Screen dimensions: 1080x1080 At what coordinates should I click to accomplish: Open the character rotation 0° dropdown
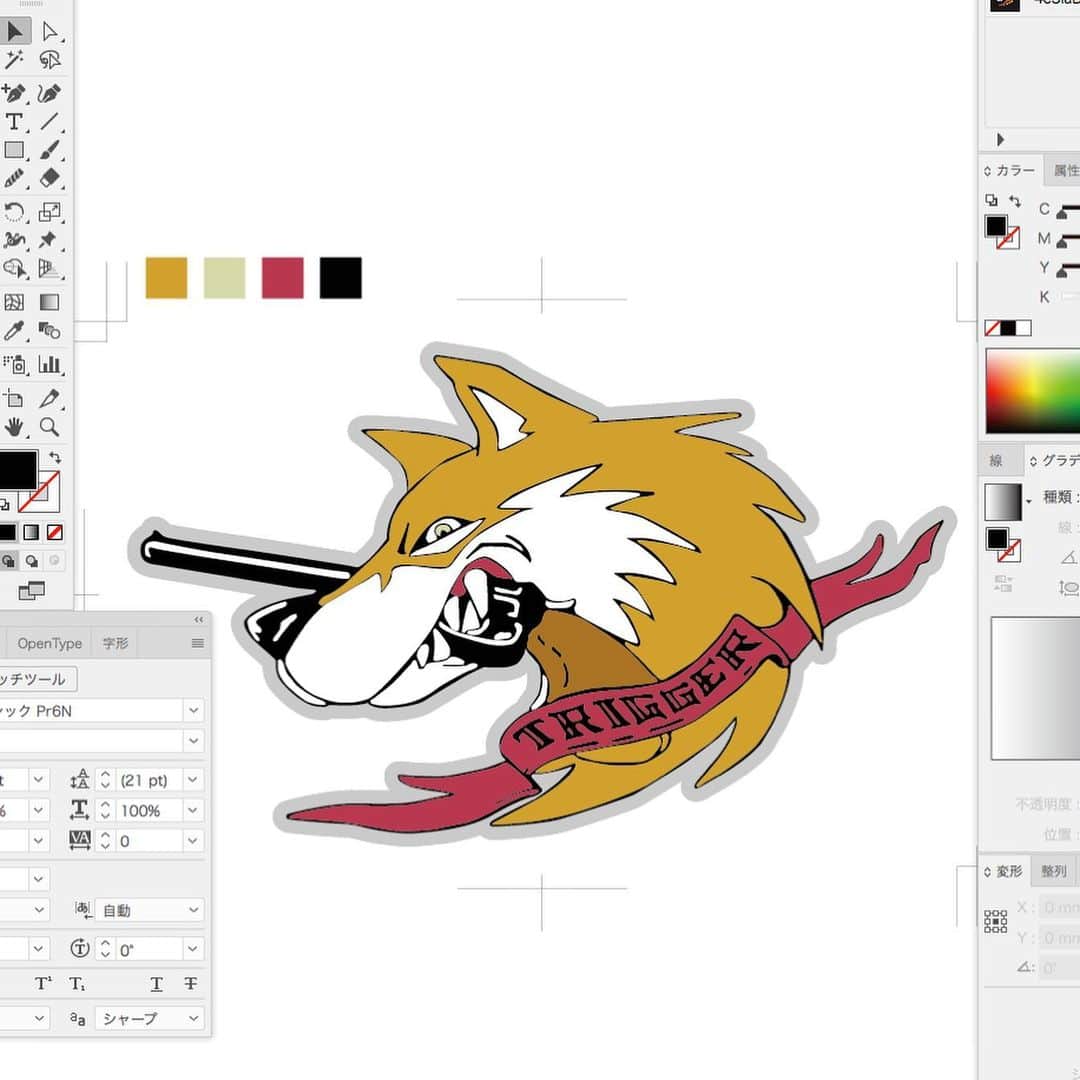[x=194, y=948]
